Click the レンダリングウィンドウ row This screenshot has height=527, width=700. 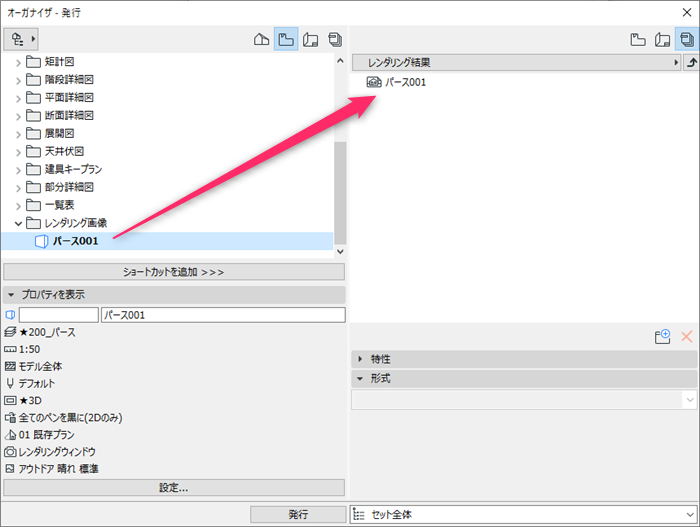click(50, 452)
